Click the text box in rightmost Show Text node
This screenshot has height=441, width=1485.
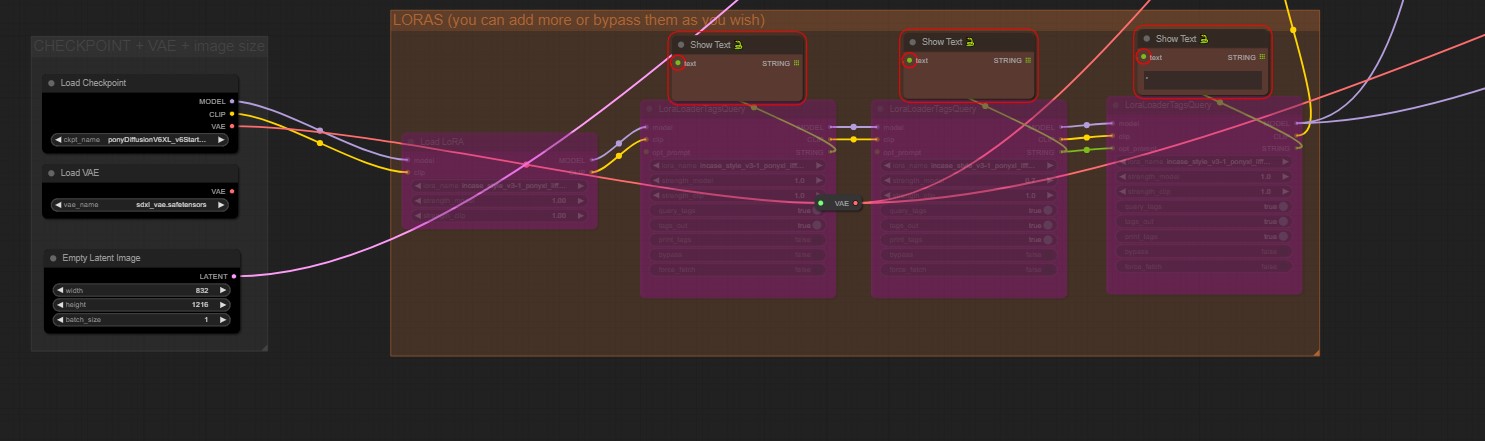tap(1202, 80)
